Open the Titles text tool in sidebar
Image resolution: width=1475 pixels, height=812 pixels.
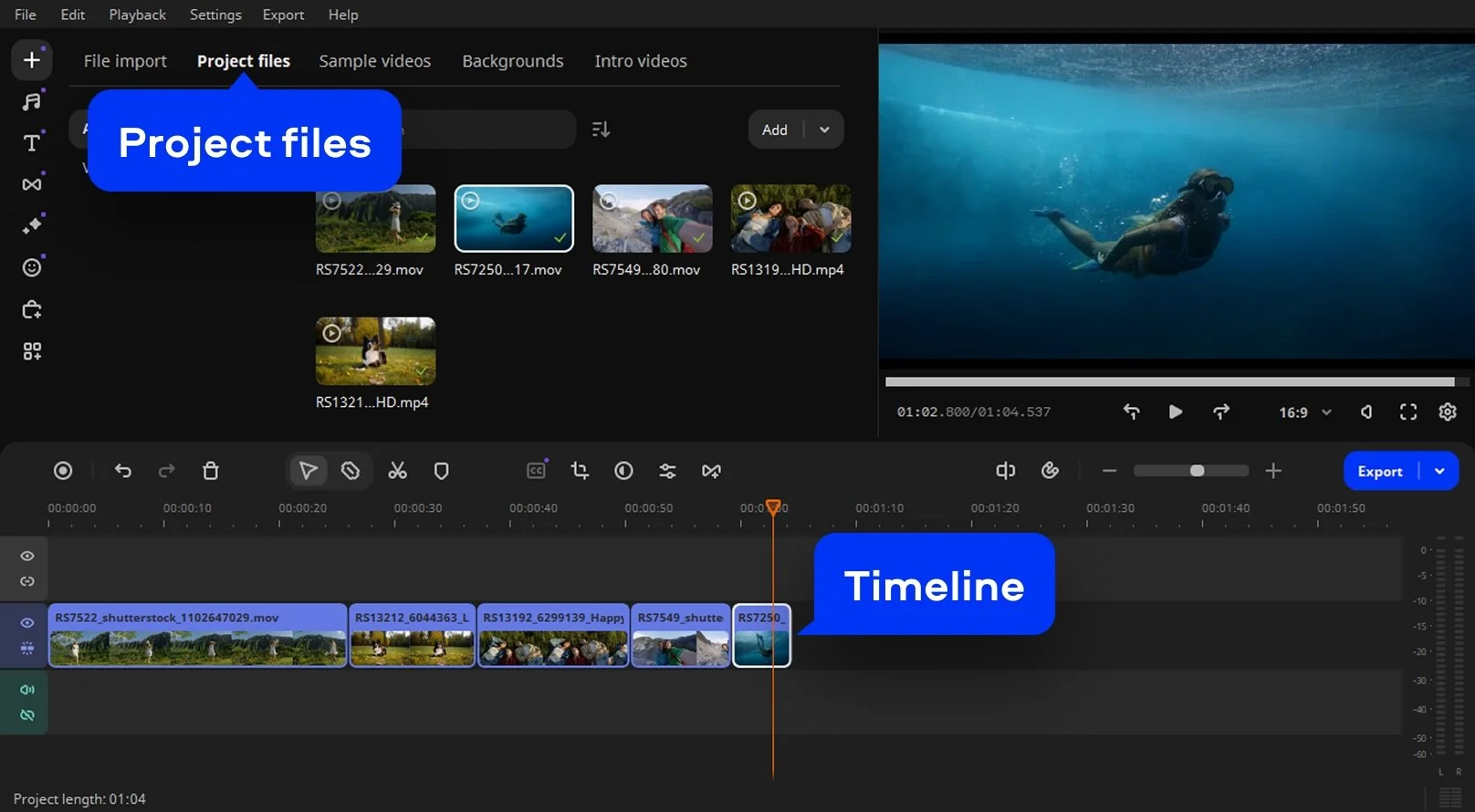tap(32, 143)
